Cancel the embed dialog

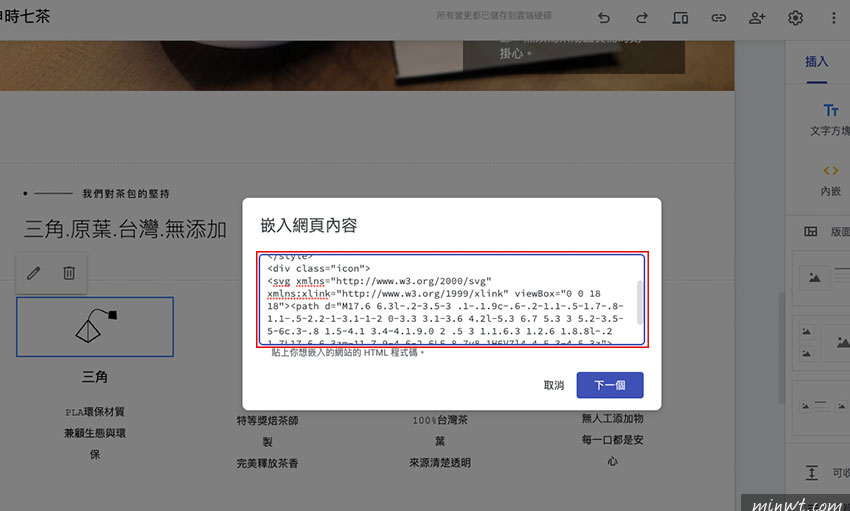point(554,385)
